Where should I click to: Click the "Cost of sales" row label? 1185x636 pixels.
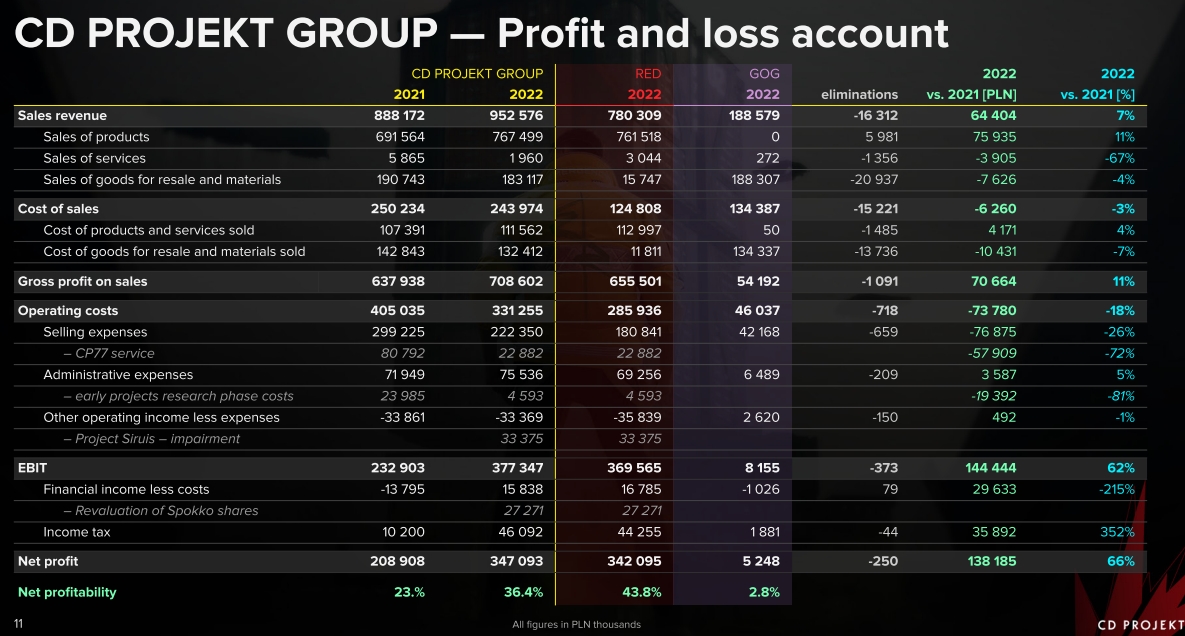pyautogui.click(x=58, y=209)
